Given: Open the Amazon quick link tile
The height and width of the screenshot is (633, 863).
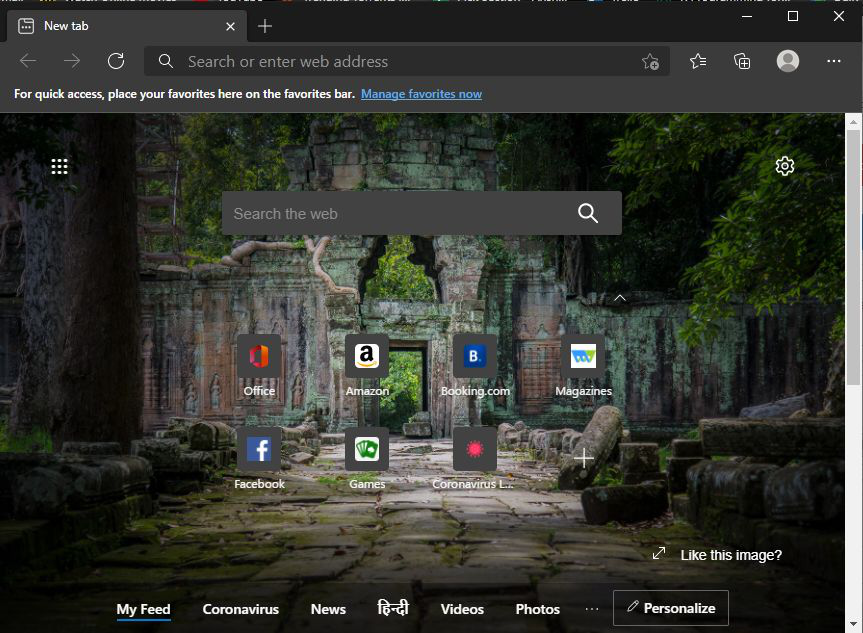Looking at the screenshot, I should [x=367, y=356].
